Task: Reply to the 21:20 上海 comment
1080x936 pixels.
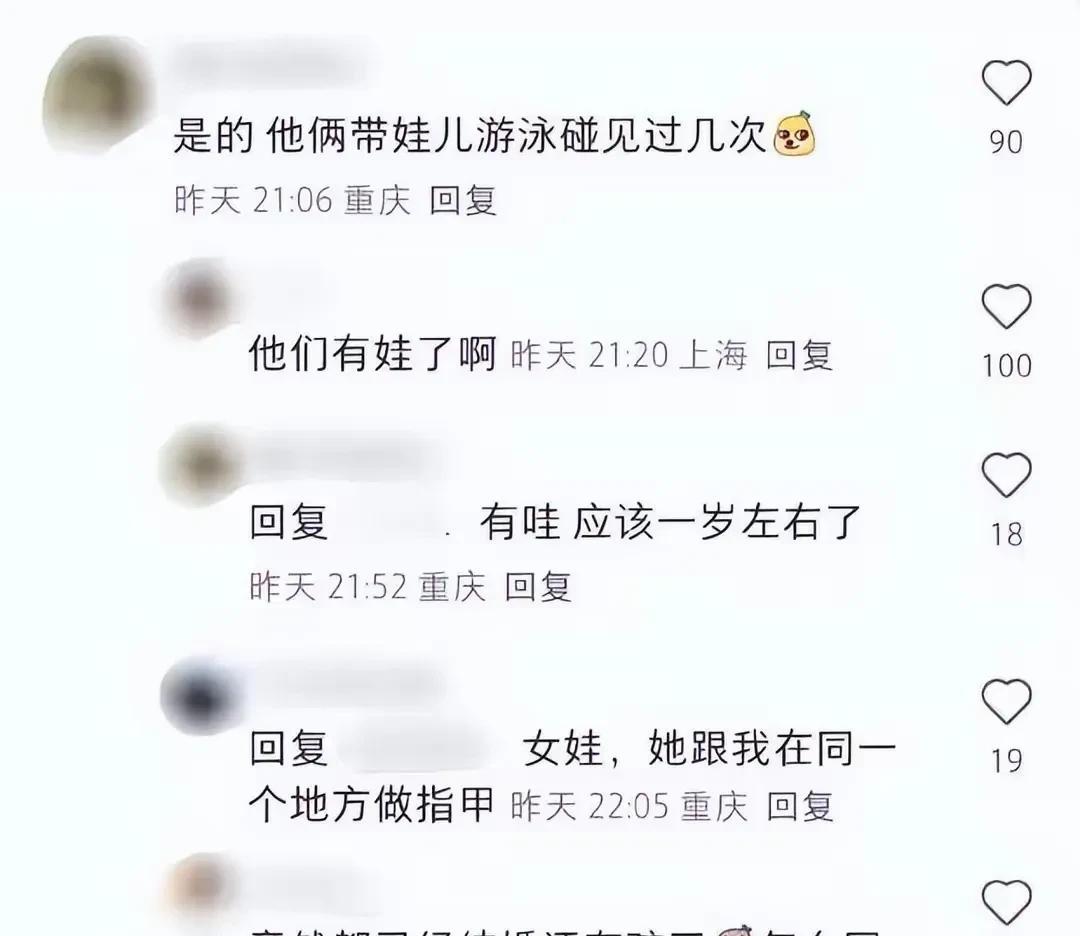Action: [x=799, y=355]
